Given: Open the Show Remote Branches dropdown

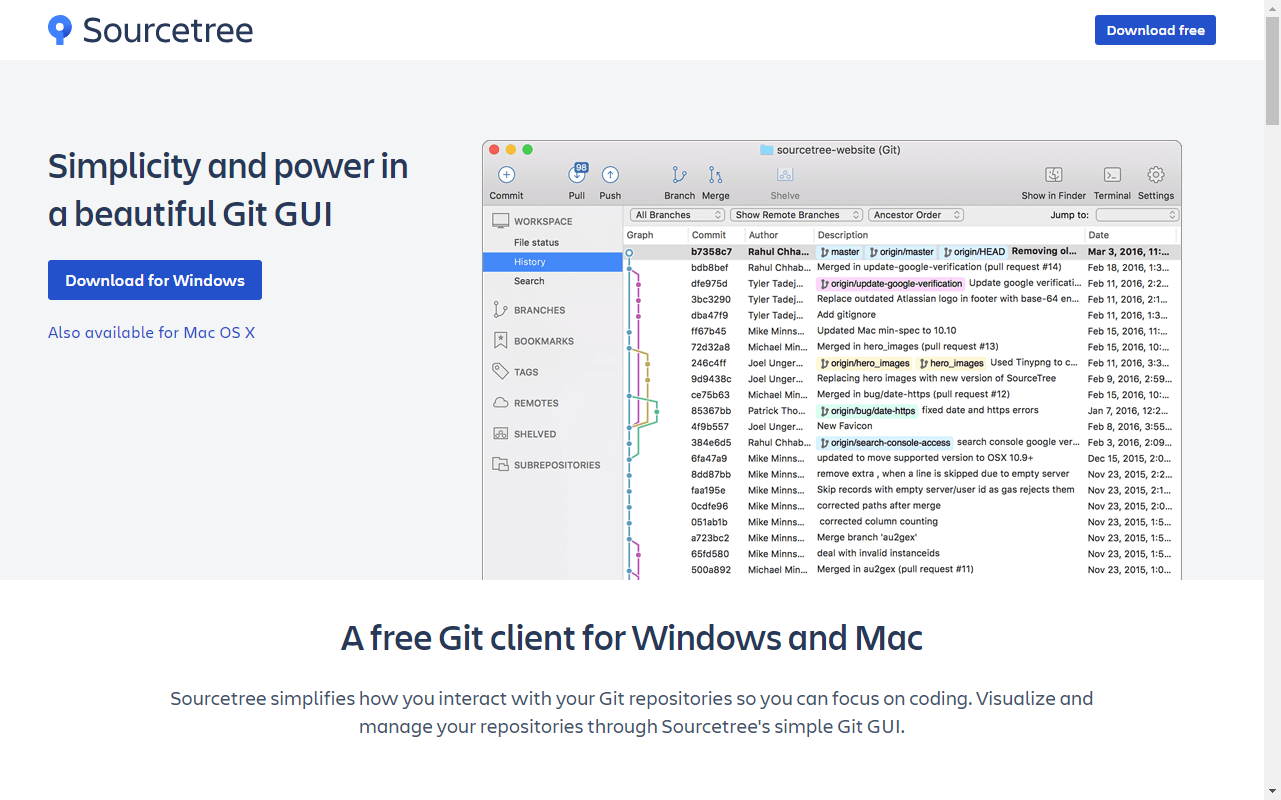Looking at the screenshot, I should point(796,215).
